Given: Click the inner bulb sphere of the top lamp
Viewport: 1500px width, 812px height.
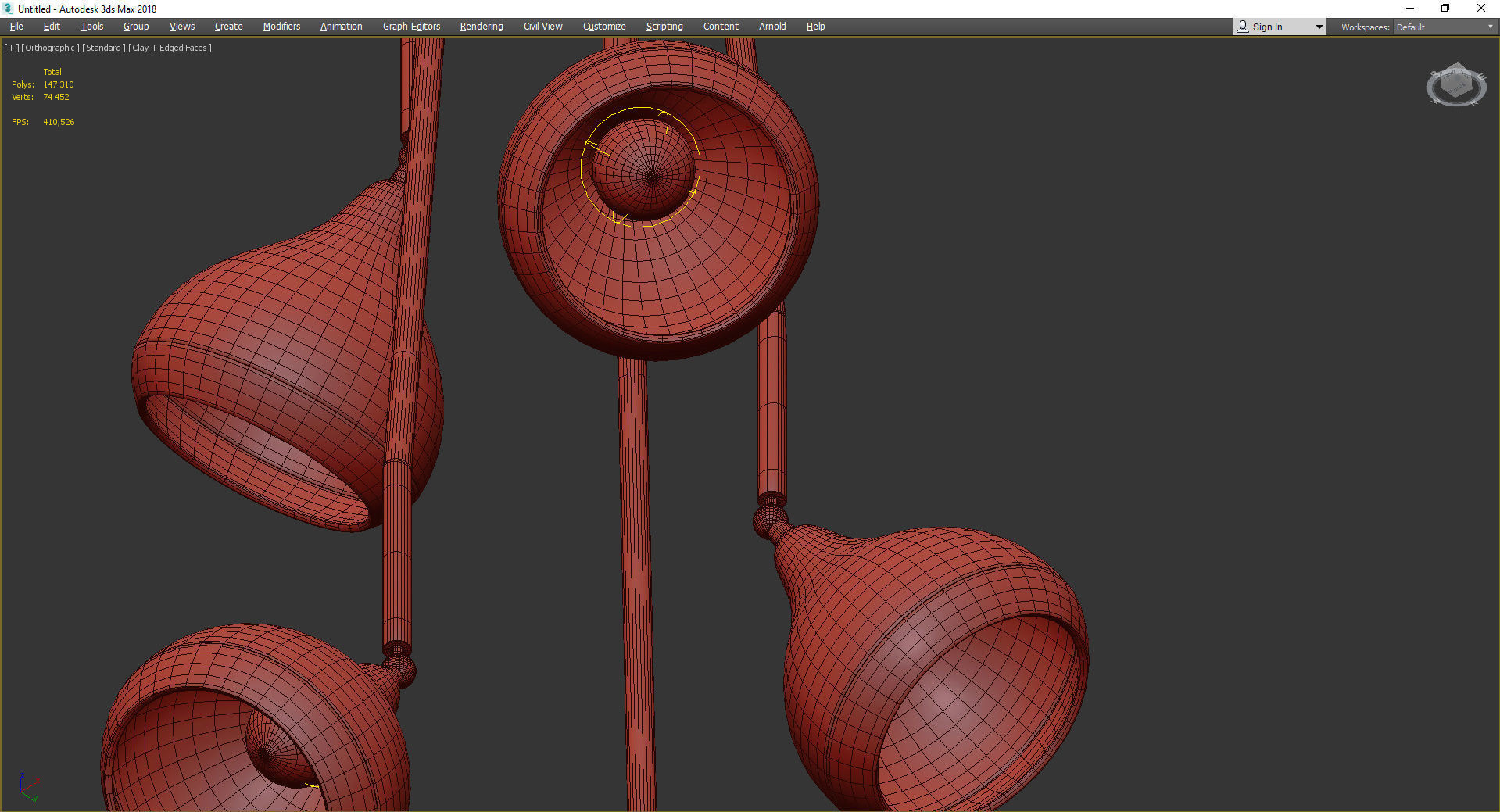Looking at the screenshot, I should click(x=645, y=168).
